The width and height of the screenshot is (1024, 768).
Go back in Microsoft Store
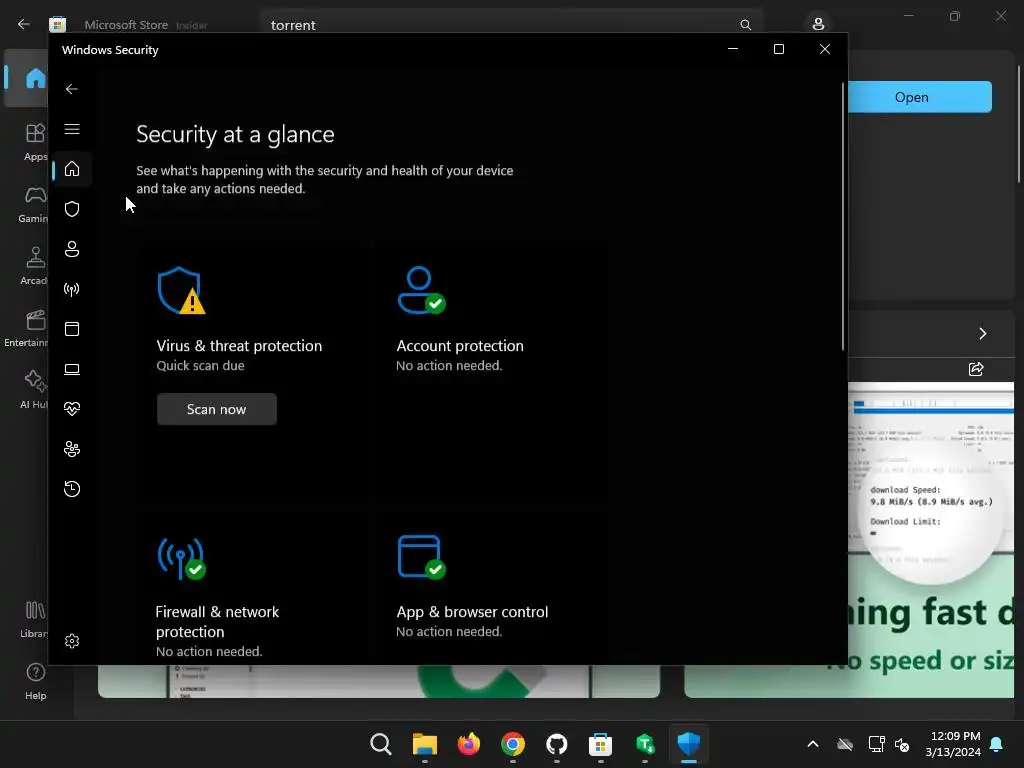pyautogui.click(x=24, y=25)
